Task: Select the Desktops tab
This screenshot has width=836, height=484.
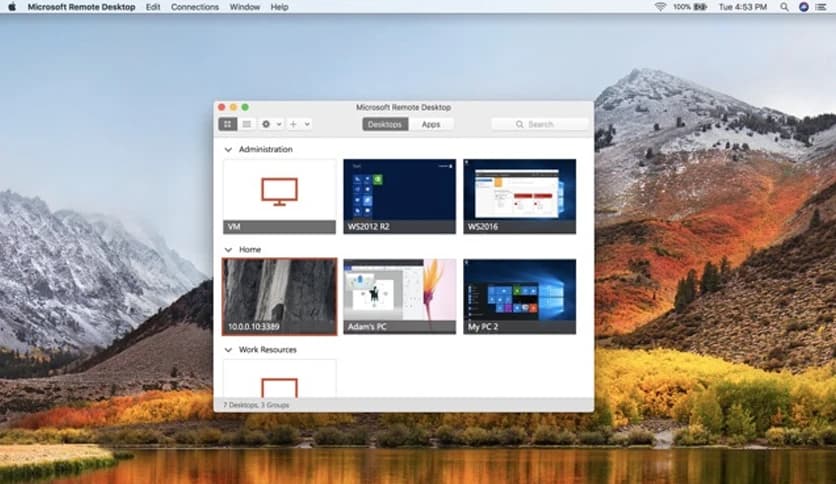Action: point(385,124)
